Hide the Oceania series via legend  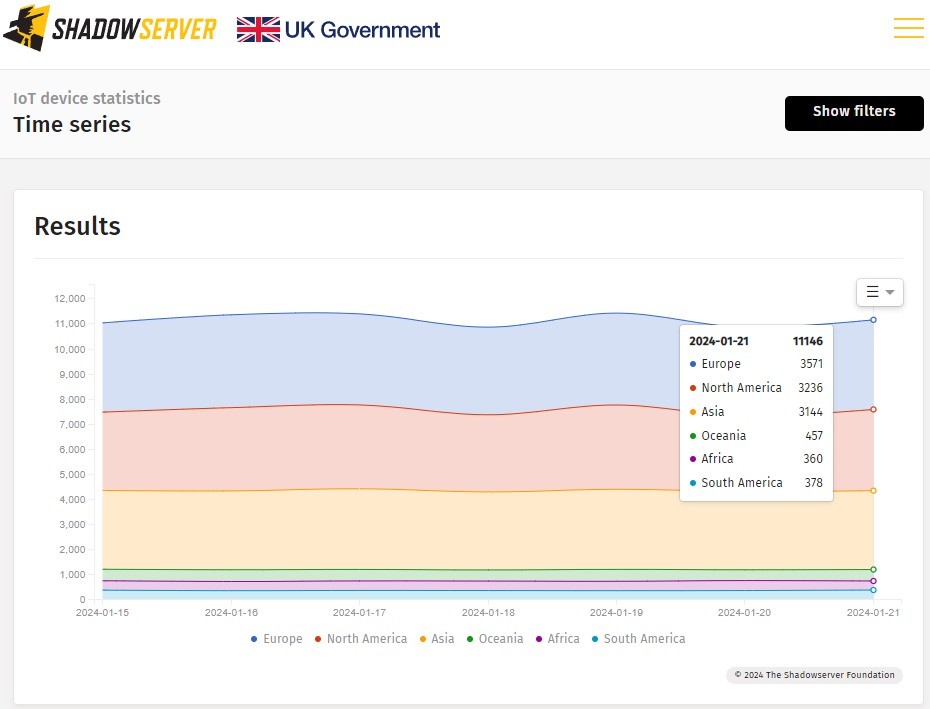493,639
